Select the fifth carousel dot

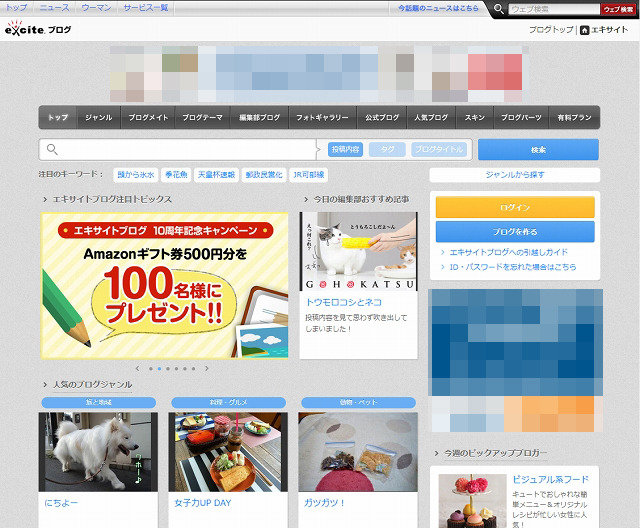(x=185, y=369)
